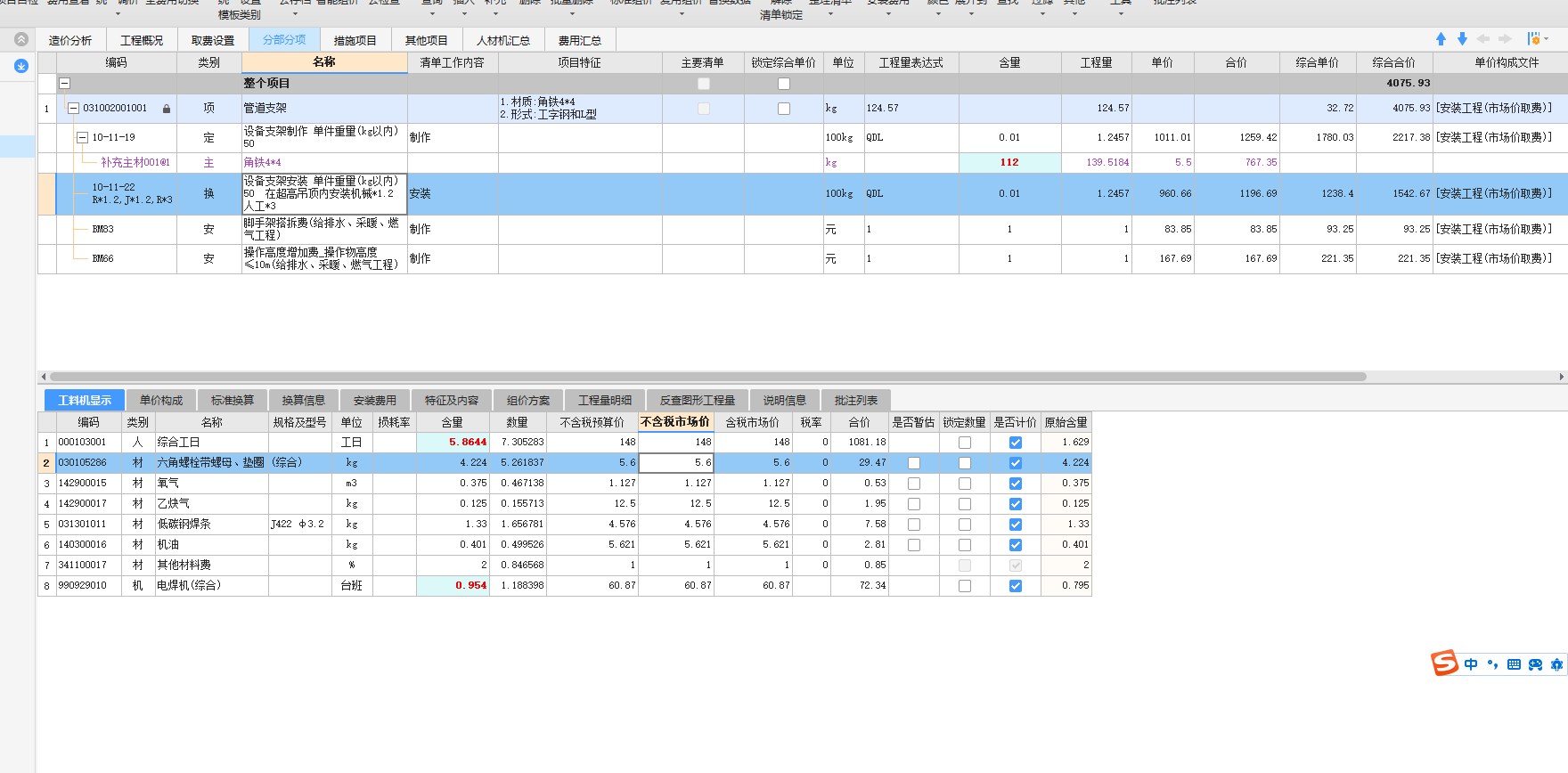Open the IME toolbox settings icon
The image size is (1568, 773).
coord(1556,664)
